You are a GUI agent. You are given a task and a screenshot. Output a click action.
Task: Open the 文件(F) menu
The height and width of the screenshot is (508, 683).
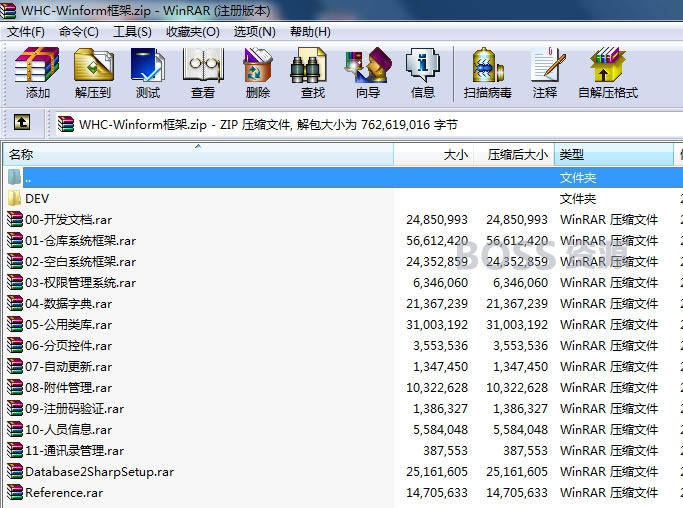pos(26,32)
